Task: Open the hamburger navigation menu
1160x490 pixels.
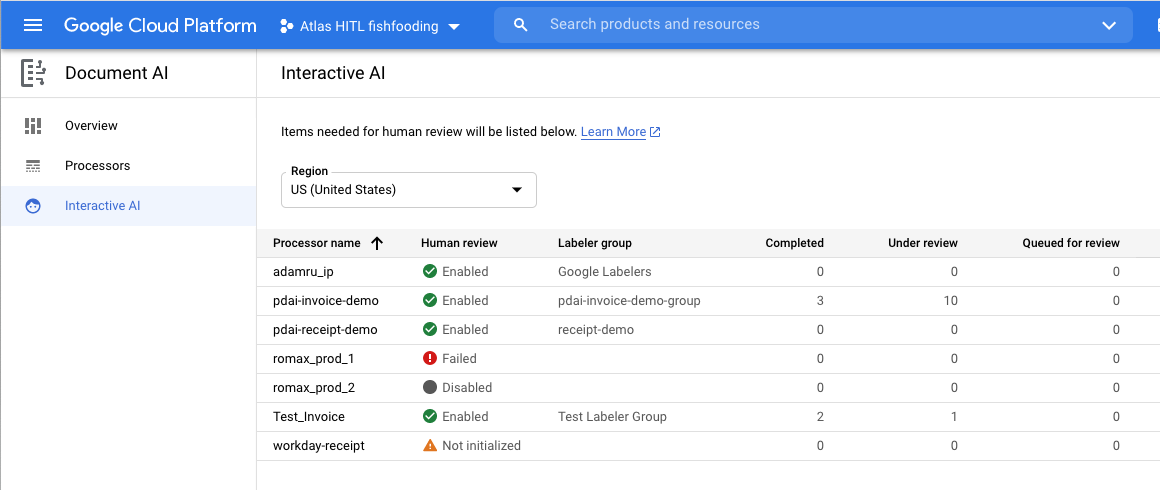Action: pyautogui.click(x=33, y=25)
